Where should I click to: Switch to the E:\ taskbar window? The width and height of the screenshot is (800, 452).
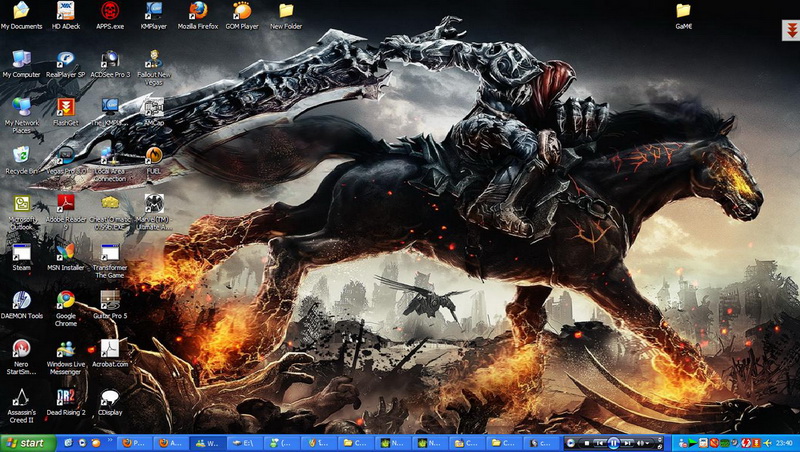coord(244,443)
